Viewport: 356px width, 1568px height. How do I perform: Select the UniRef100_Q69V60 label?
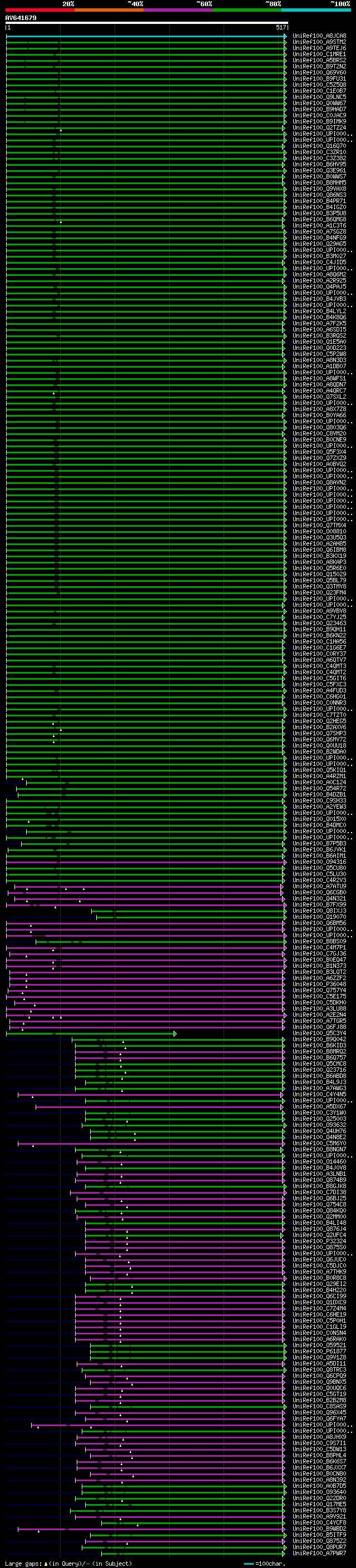(319, 72)
